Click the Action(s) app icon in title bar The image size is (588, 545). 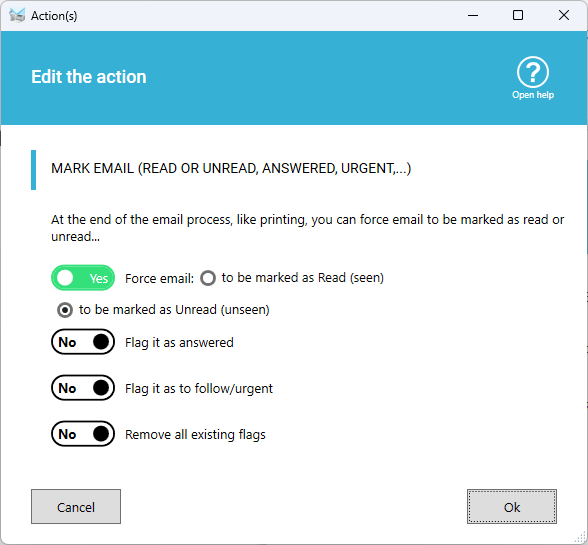17,15
